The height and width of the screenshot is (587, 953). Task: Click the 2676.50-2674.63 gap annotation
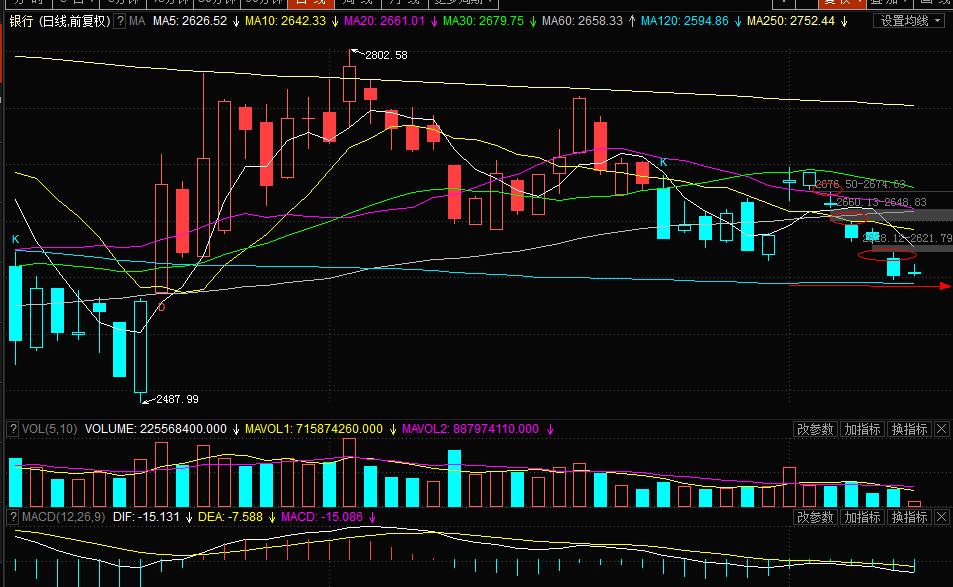(x=860, y=184)
